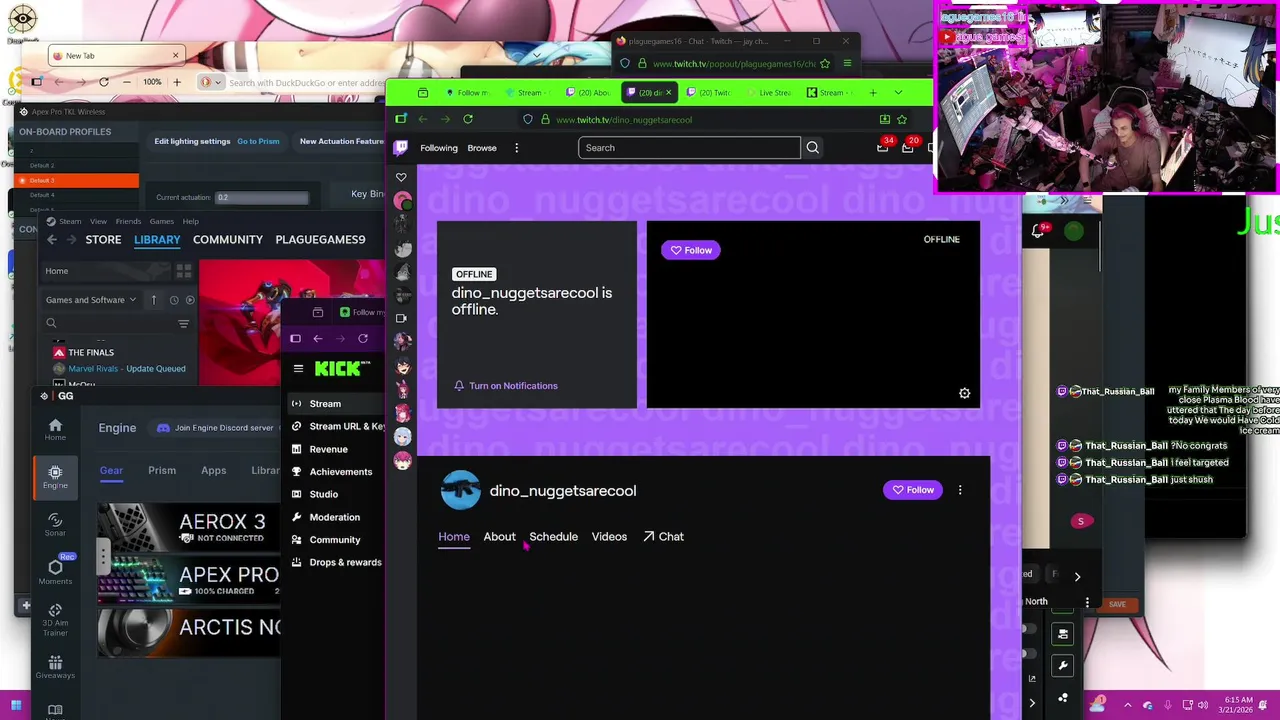The height and width of the screenshot is (720, 1280).
Task: Click Steam library recent clock filter icon
Action: (x=174, y=300)
